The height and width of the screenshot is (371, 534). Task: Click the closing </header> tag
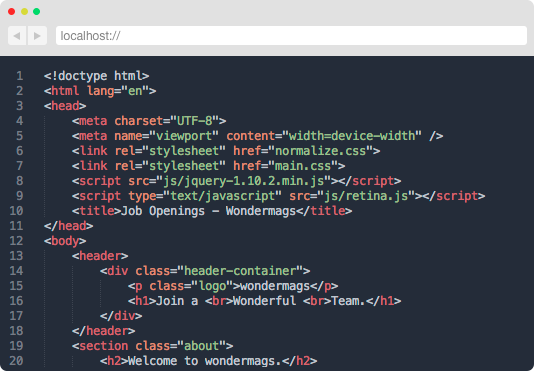click(x=104, y=331)
